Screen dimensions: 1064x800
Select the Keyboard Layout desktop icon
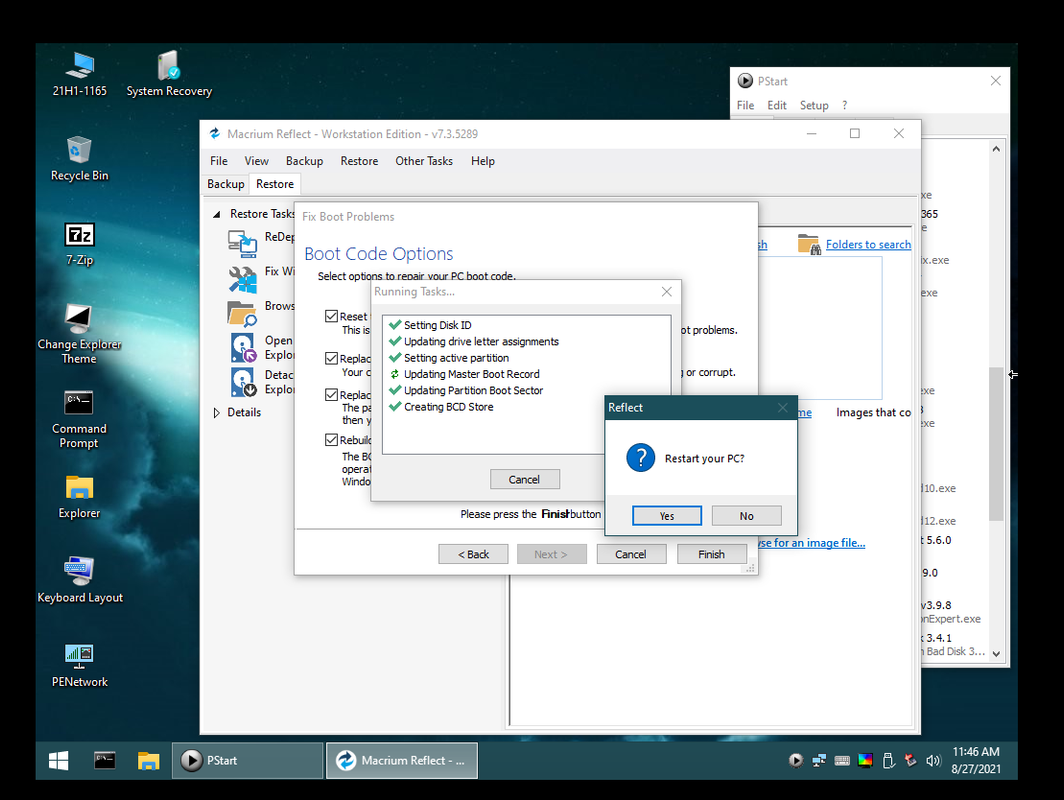(79, 580)
